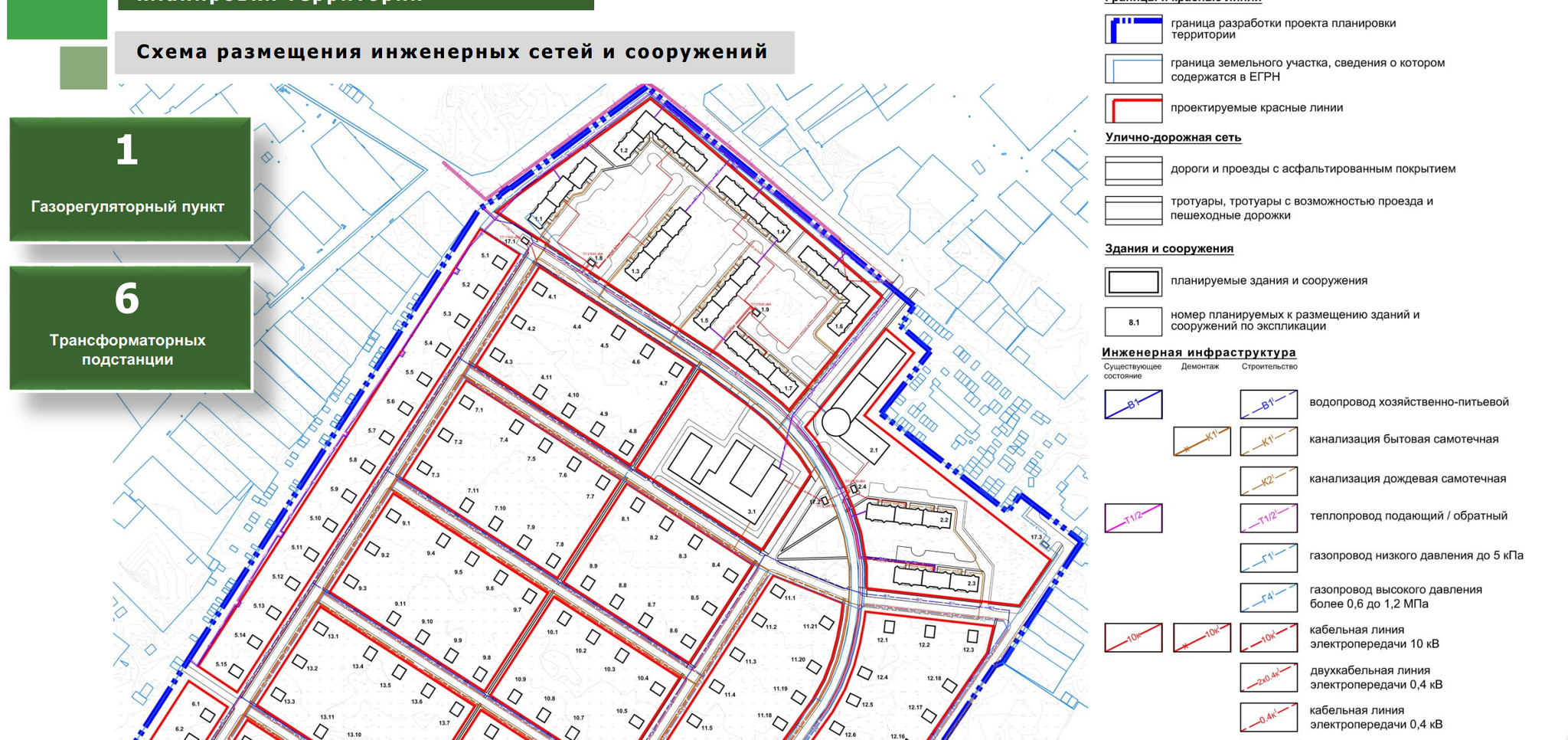Click the red lines legend symbol
This screenshot has height=740, width=1568.
coord(1133,108)
